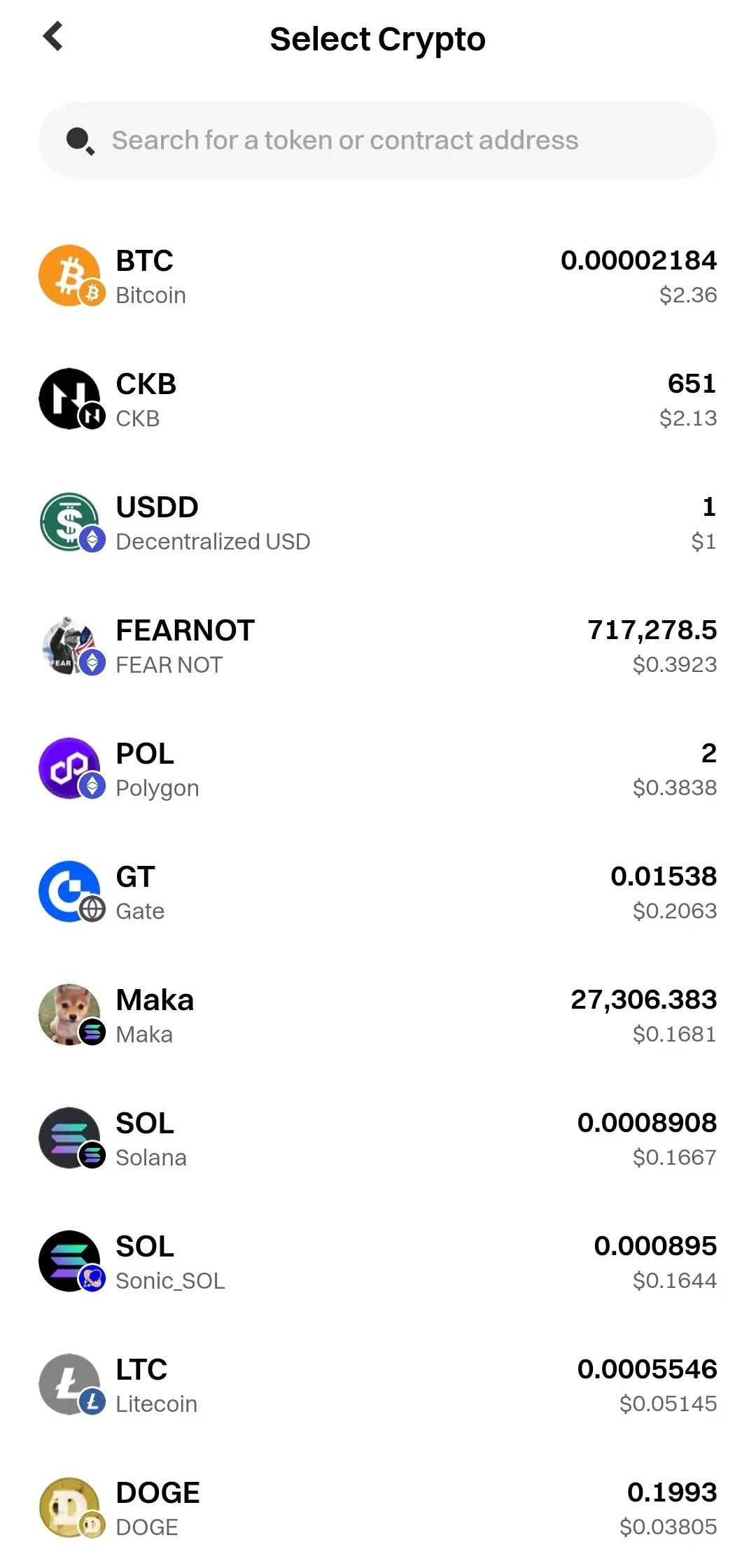756x1568 pixels.
Task: Pick the Decentralized USD entry
Action: [213, 542]
